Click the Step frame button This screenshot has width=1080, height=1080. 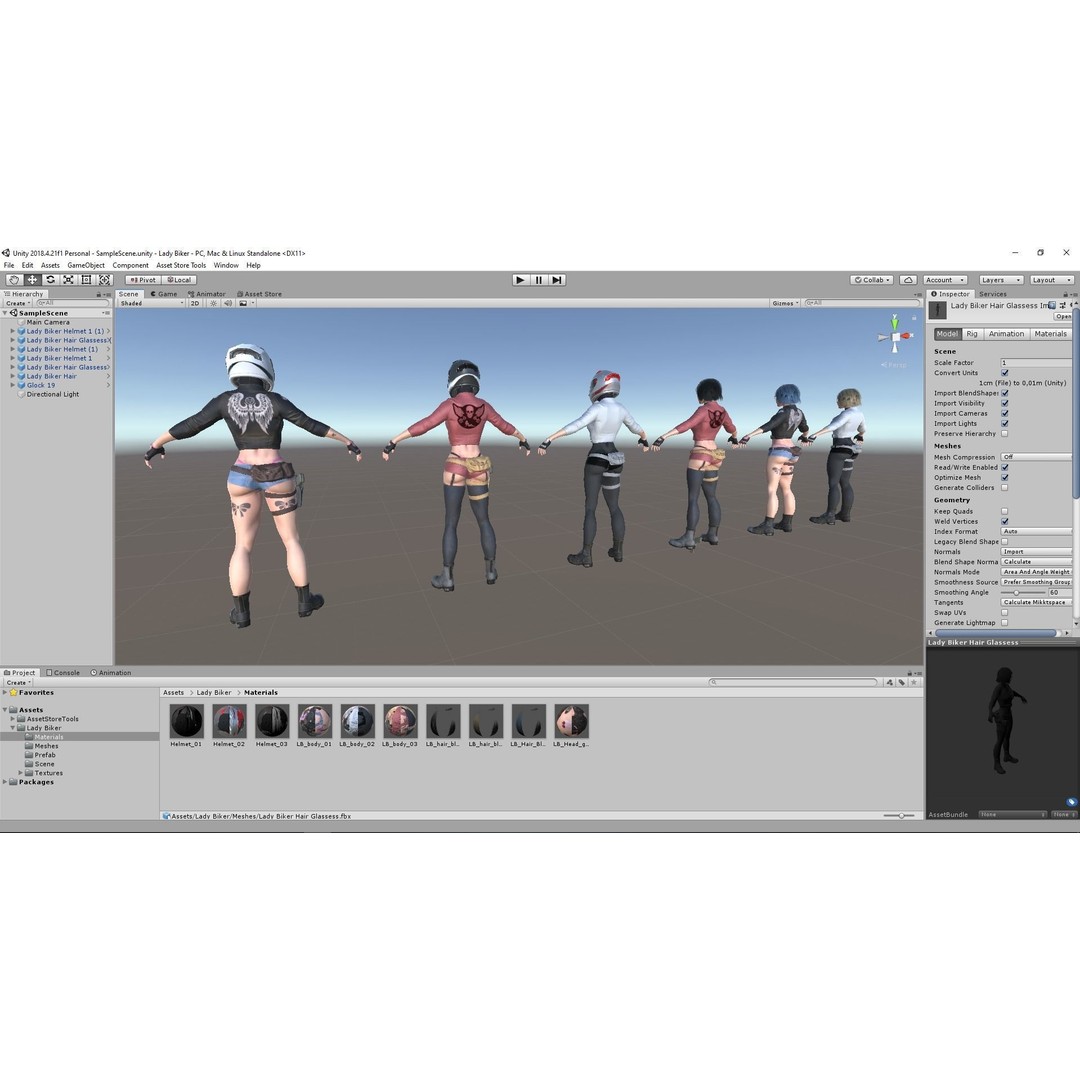(557, 280)
